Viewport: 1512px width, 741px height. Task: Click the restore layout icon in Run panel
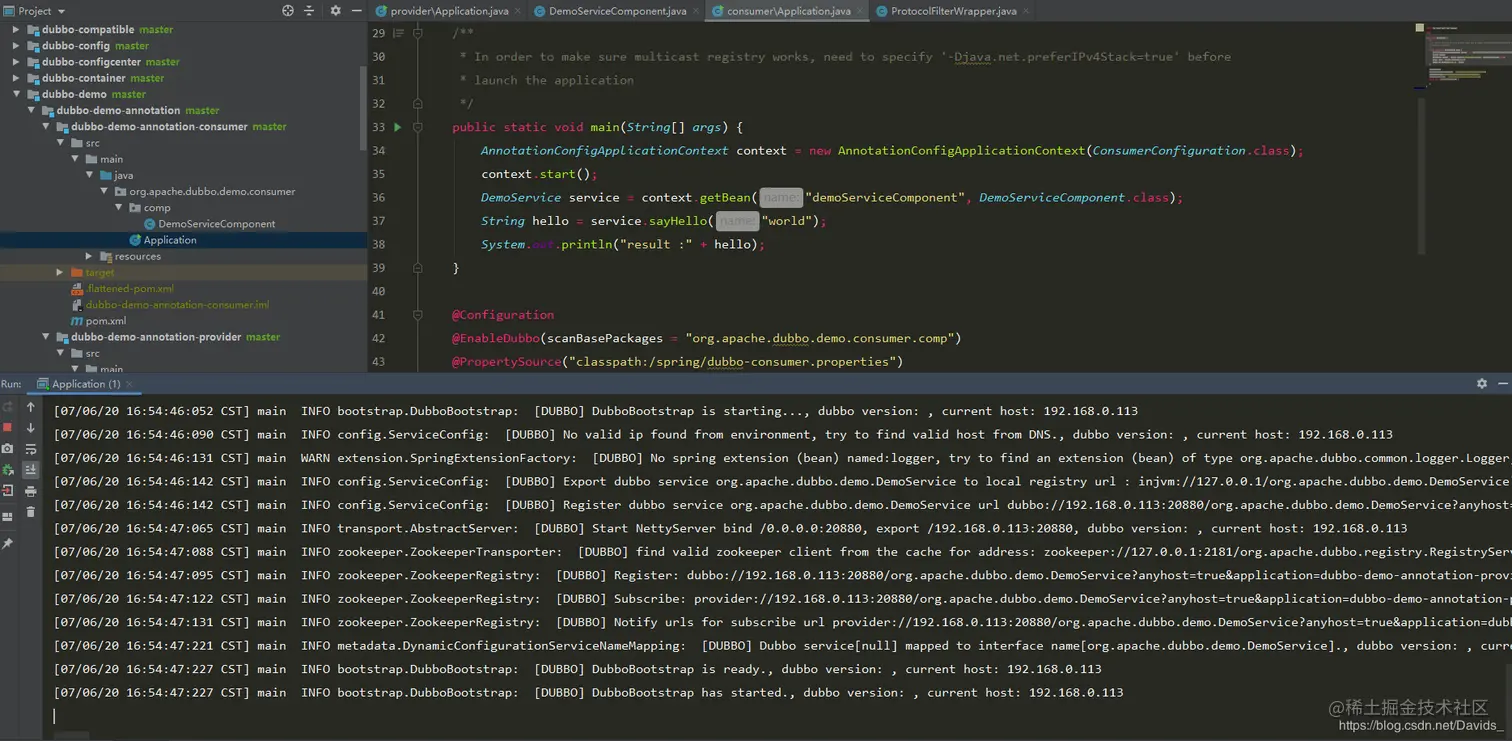[8, 517]
